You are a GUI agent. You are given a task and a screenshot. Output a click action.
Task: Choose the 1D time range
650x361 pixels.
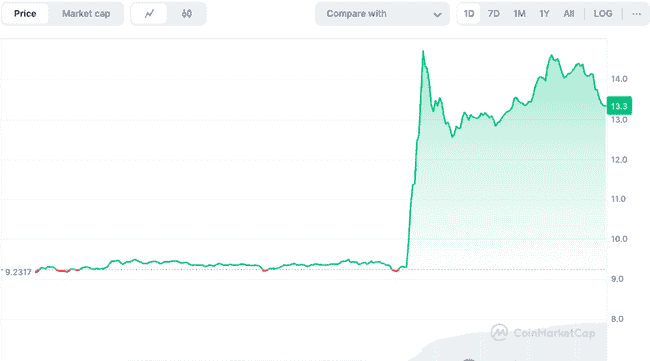tap(469, 14)
